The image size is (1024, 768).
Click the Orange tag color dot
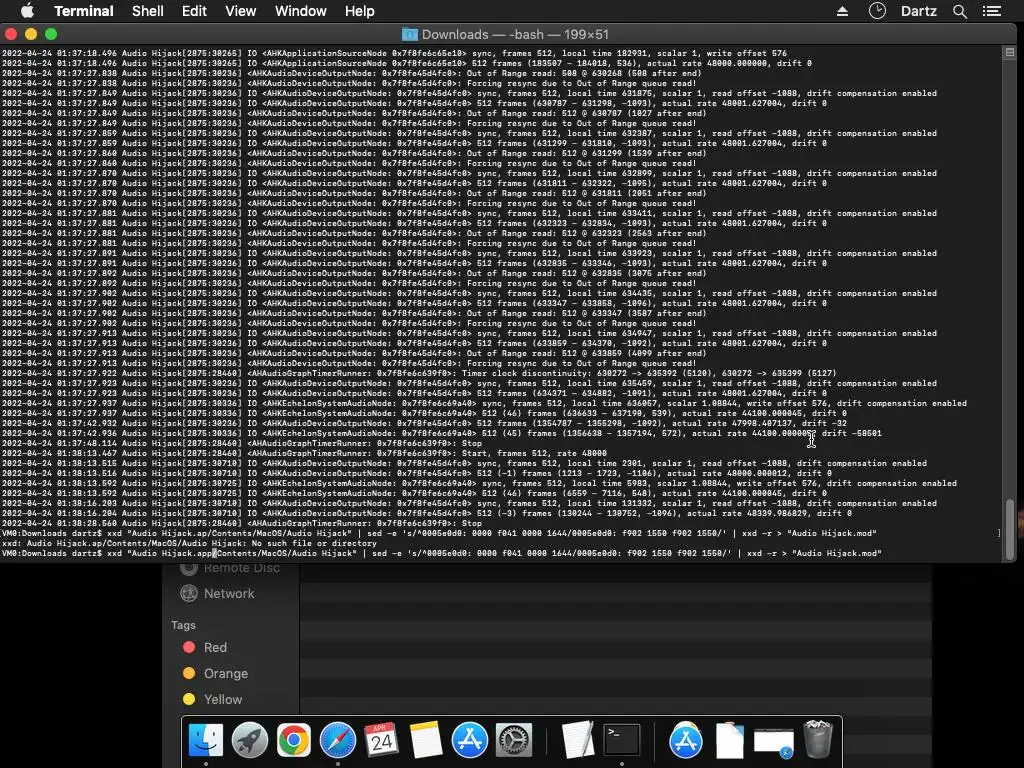click(x=189, y=673)
